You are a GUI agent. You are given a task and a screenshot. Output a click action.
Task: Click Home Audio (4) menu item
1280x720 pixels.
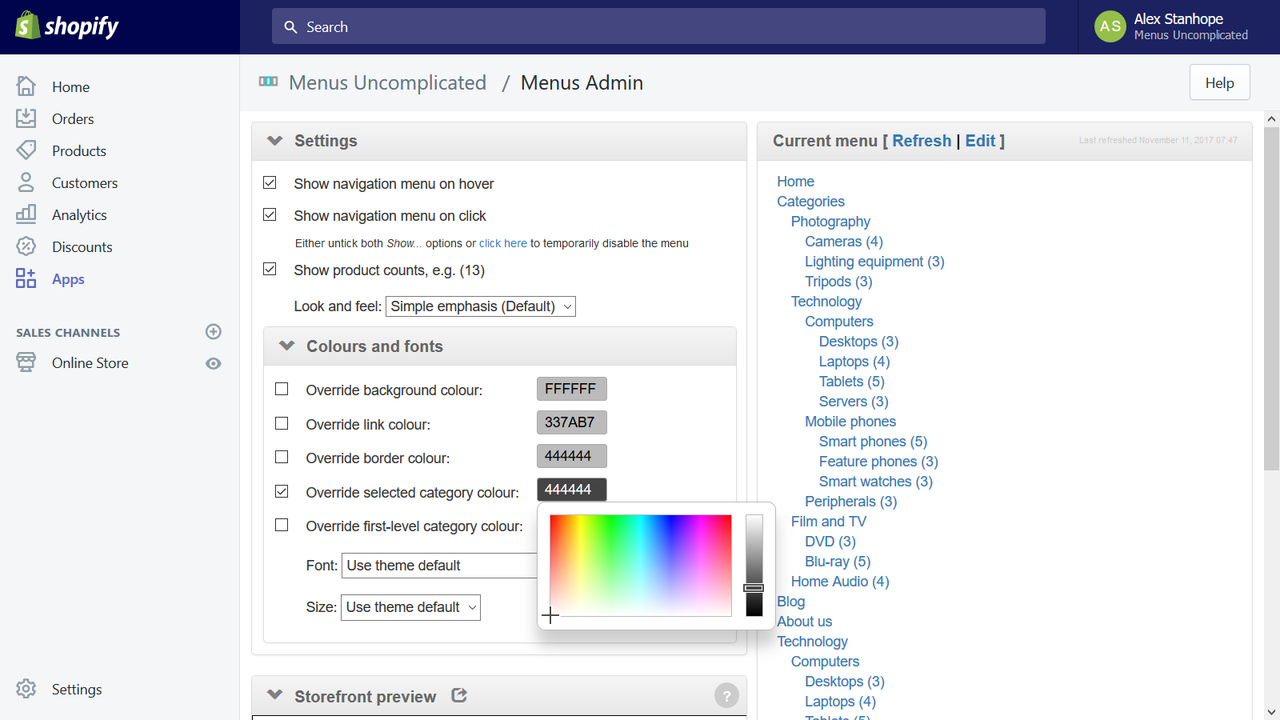tap(840, 581)
